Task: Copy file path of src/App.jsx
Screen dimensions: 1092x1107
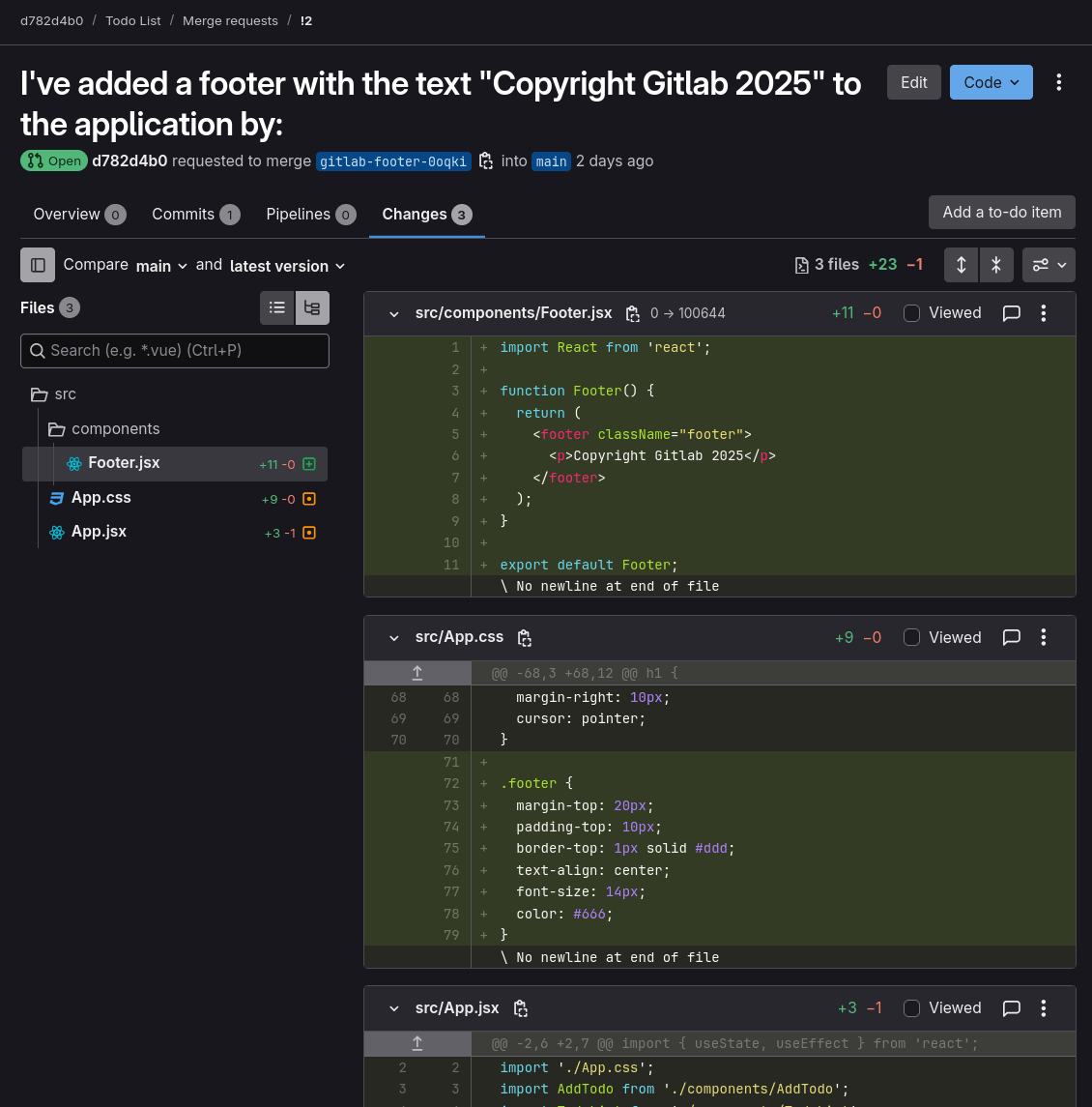Action: pyautogui.click(x=520, y=1008)
